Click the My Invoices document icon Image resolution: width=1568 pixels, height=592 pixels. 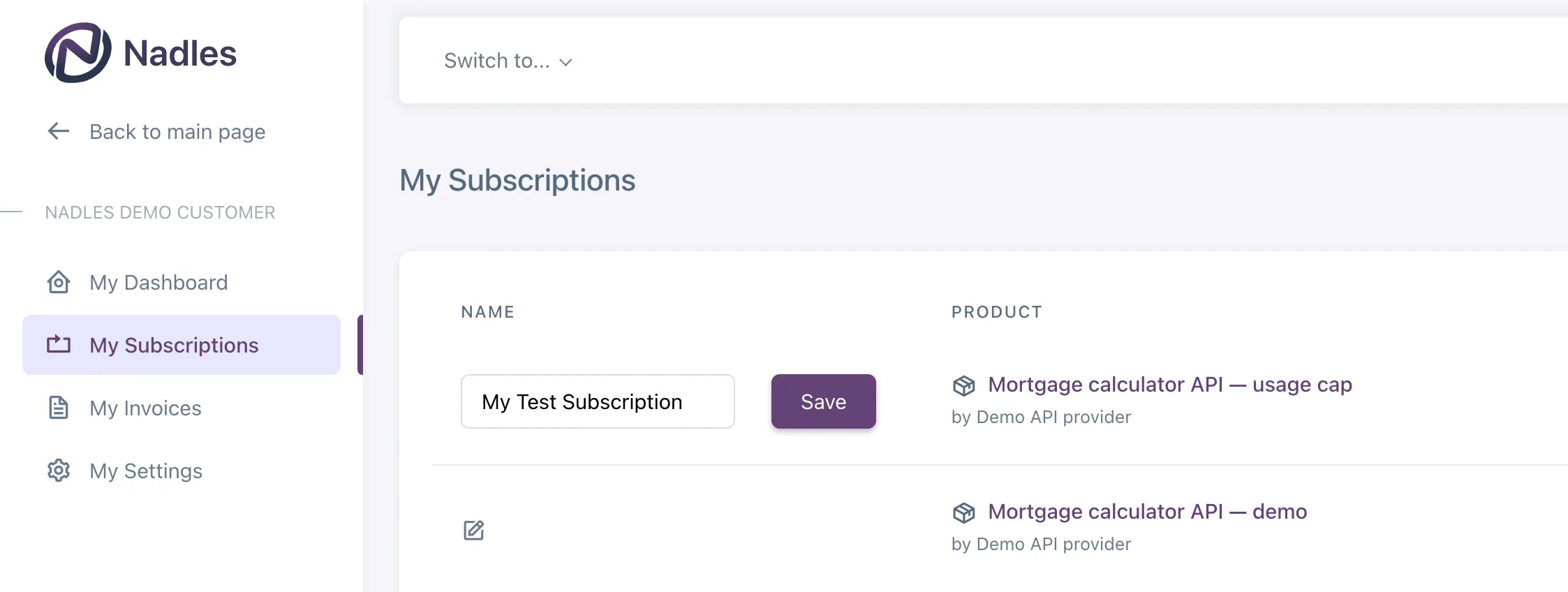[59, 408]
